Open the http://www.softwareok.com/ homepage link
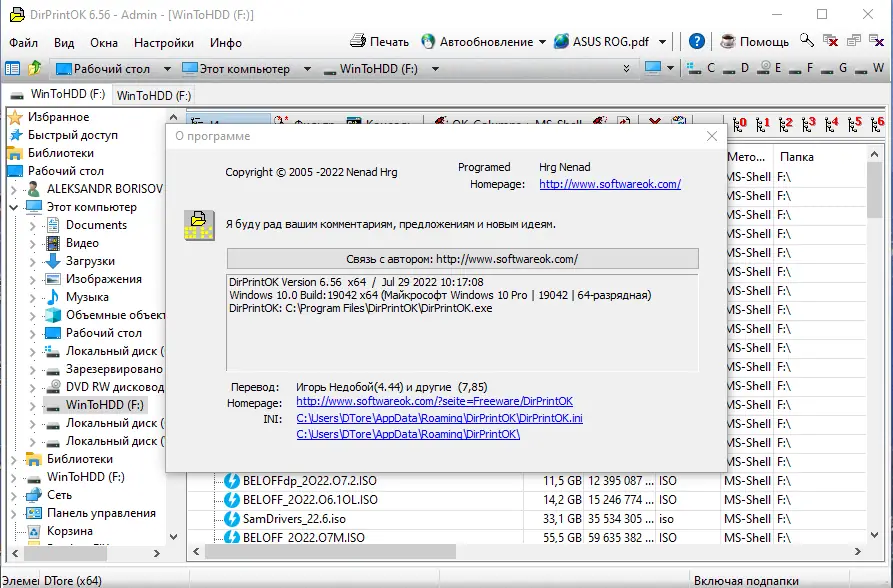Viewport: 893px width, 588px height. pos(610,184)
